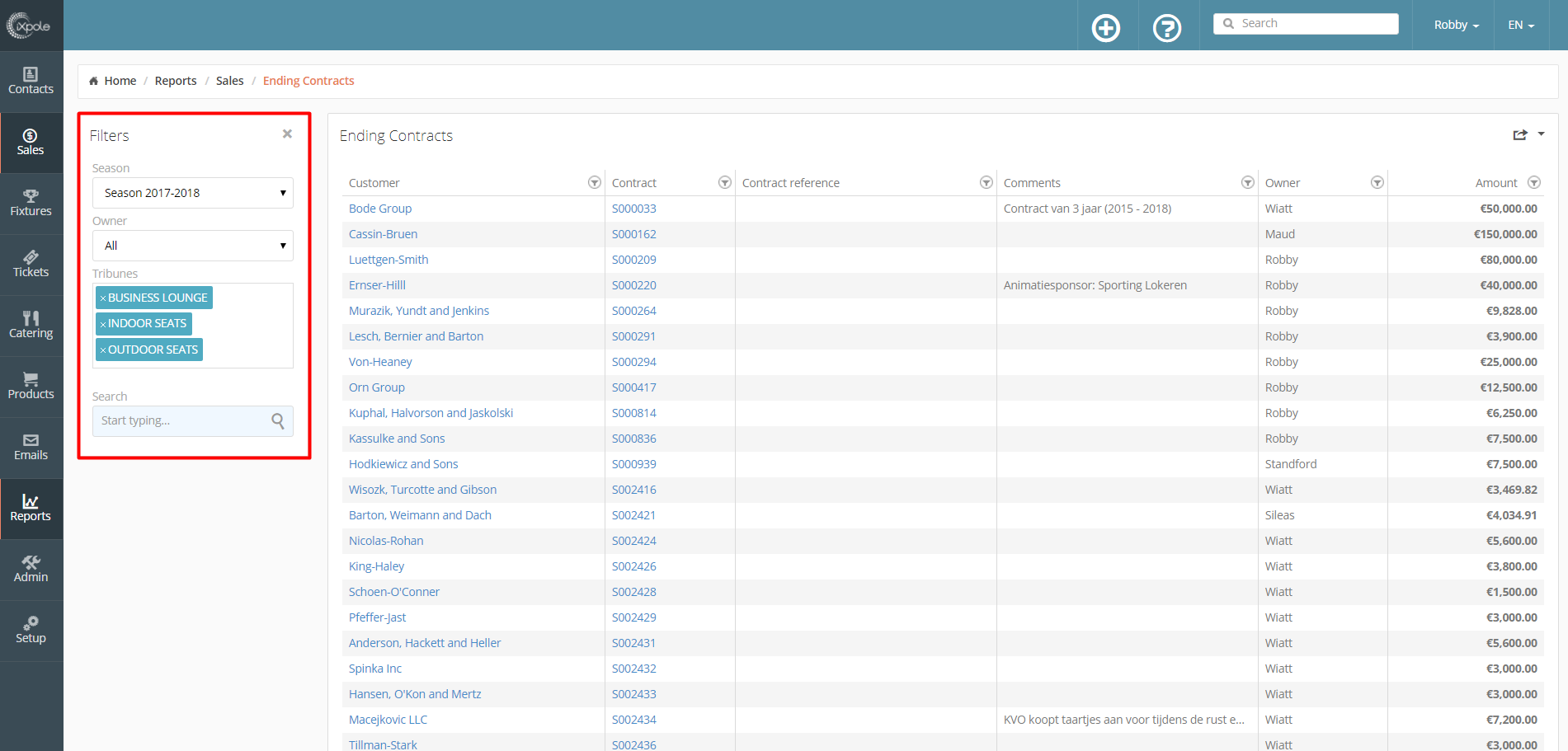Screen dimensions: 1568x751
Task: Filter the Customer column
Action: click(x=594, y=182)
